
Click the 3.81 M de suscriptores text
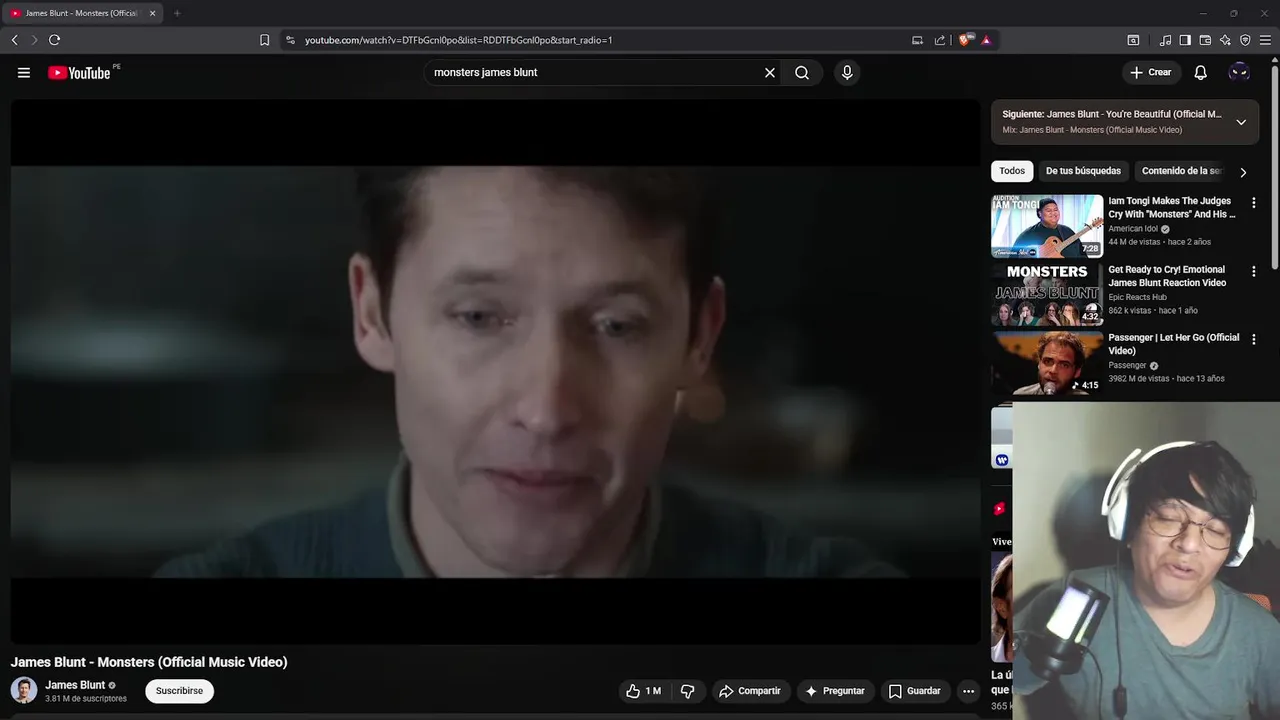[86, 699]
